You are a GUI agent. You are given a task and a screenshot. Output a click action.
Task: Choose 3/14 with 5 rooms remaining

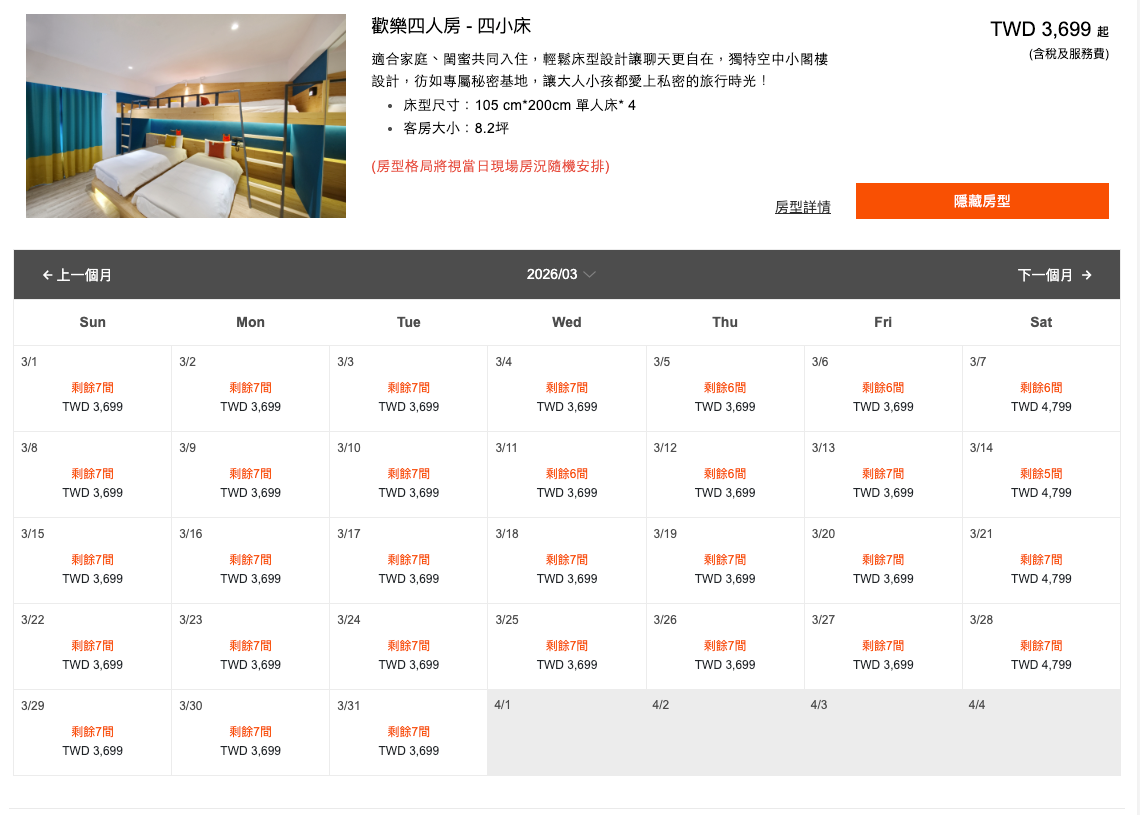(1041, 475)
